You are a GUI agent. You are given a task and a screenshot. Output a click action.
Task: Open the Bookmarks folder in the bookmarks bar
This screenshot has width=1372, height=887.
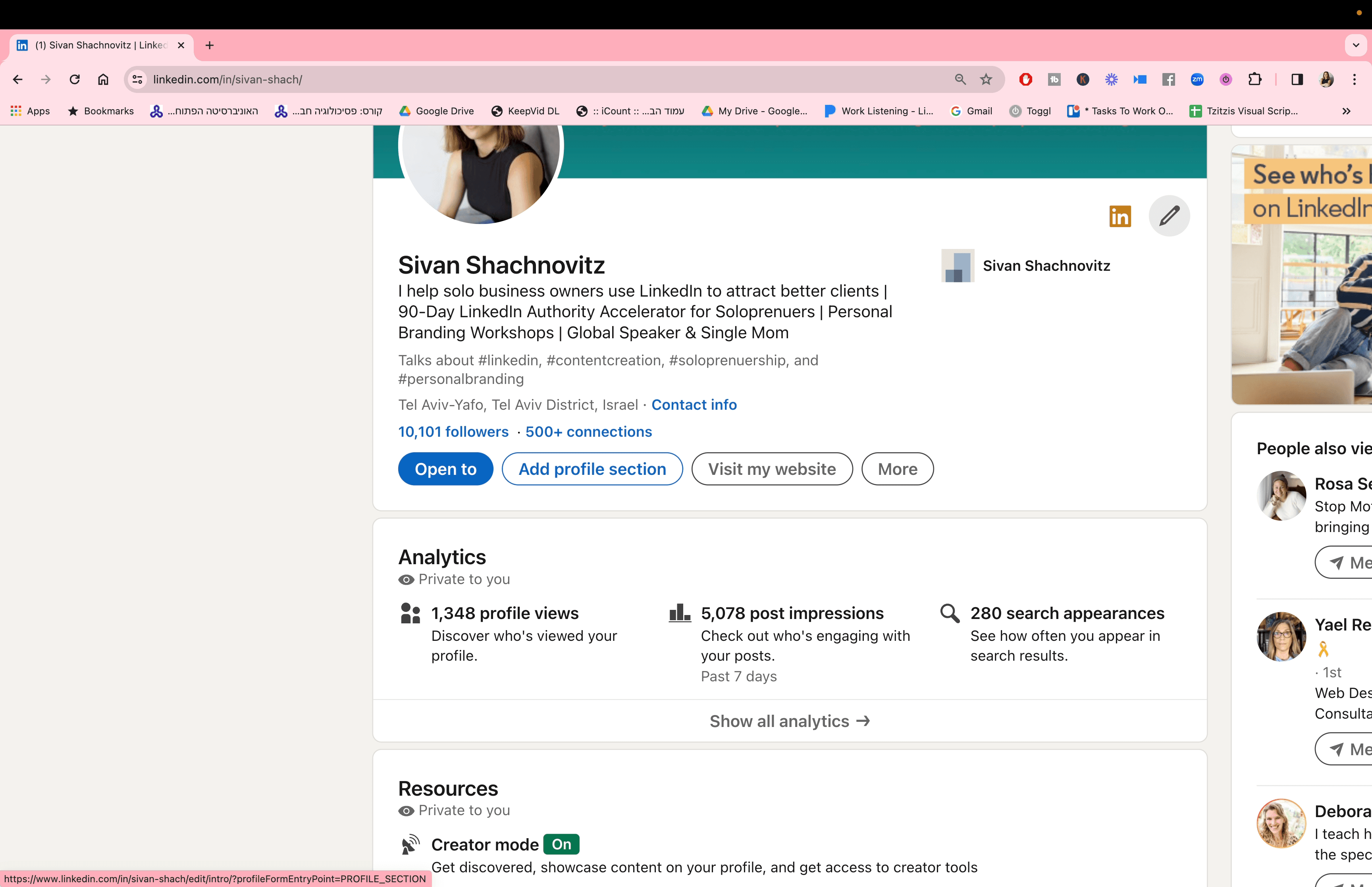101,111
